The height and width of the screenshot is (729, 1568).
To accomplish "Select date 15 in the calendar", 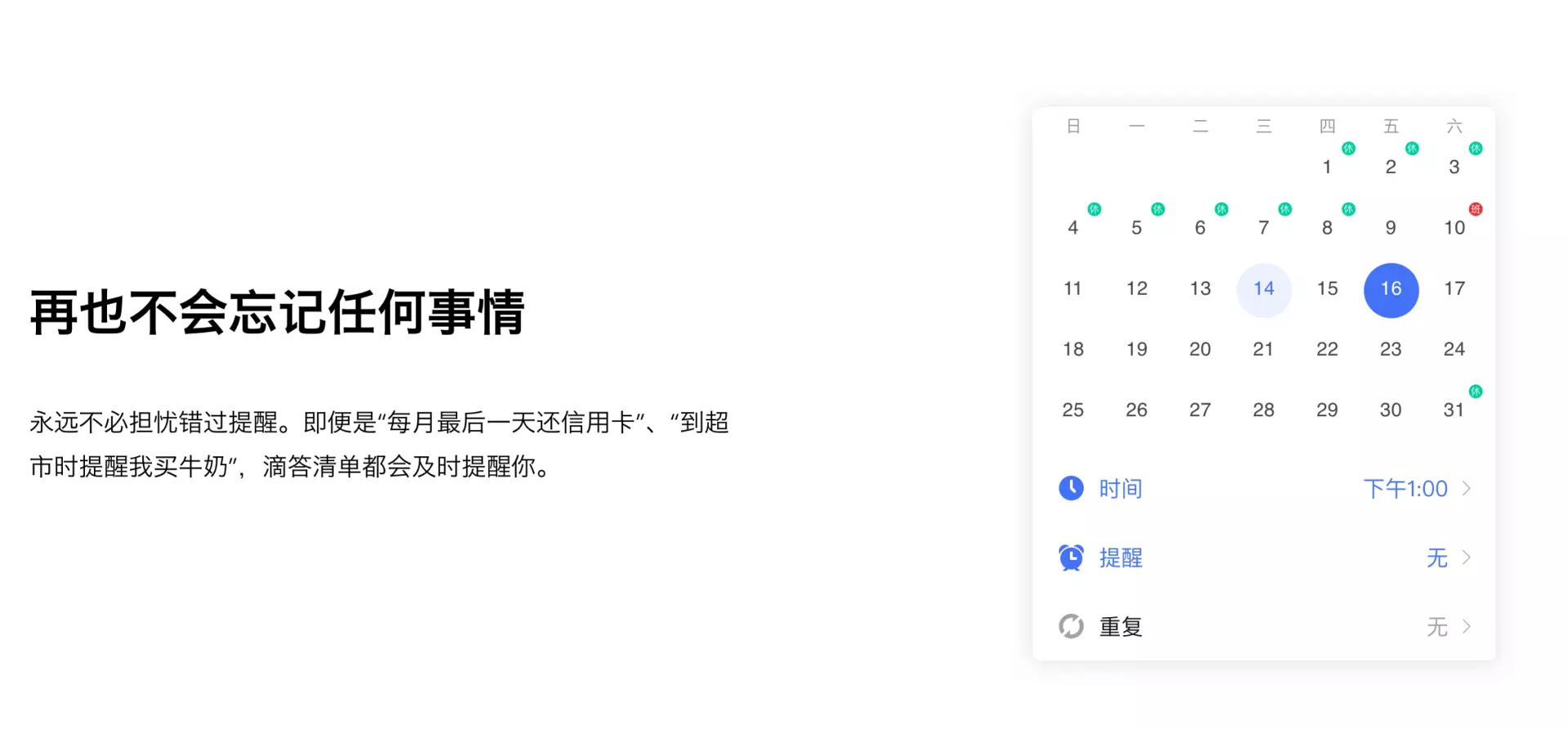I will 1327,288.
